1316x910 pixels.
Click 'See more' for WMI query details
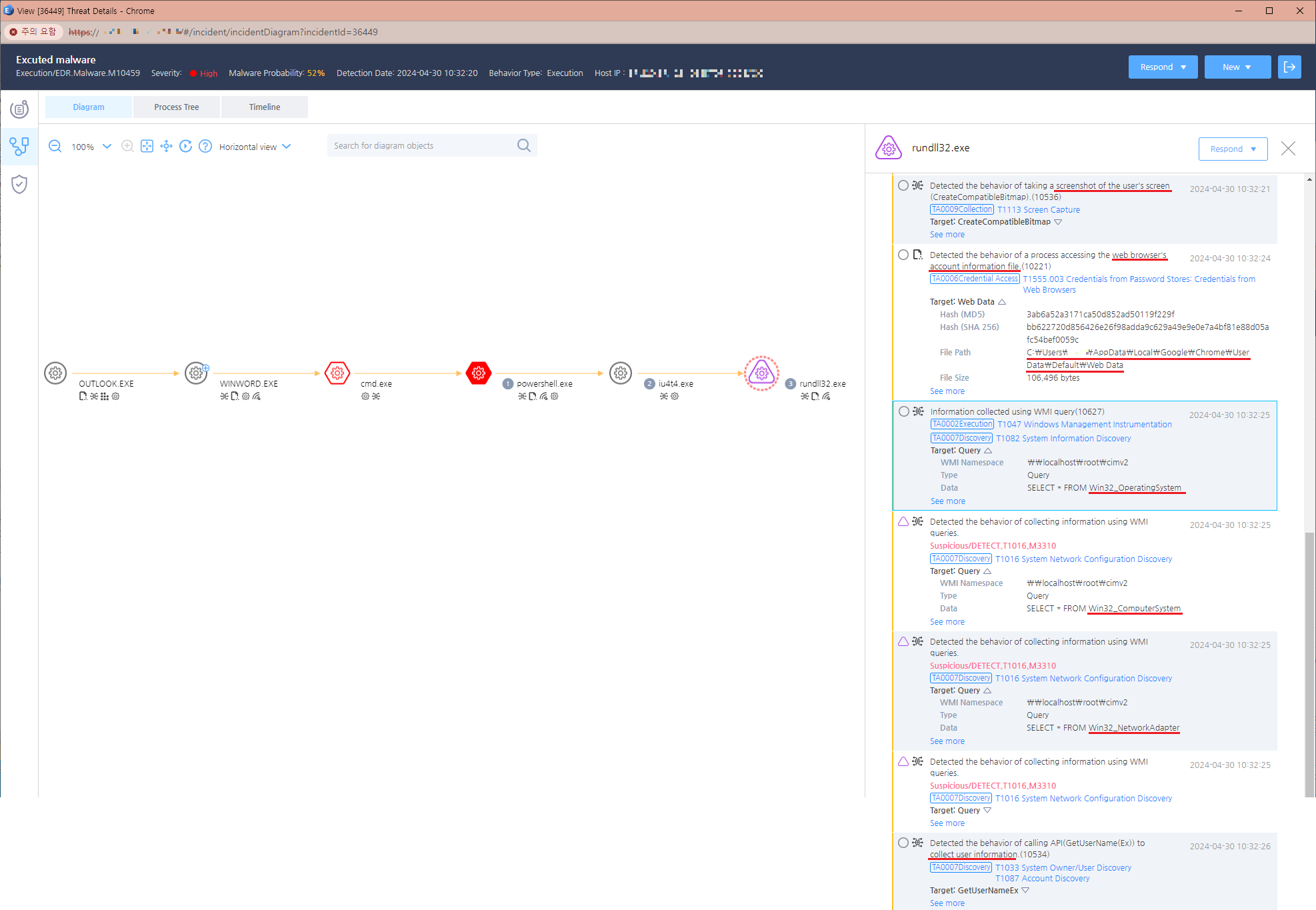point(946,501)
